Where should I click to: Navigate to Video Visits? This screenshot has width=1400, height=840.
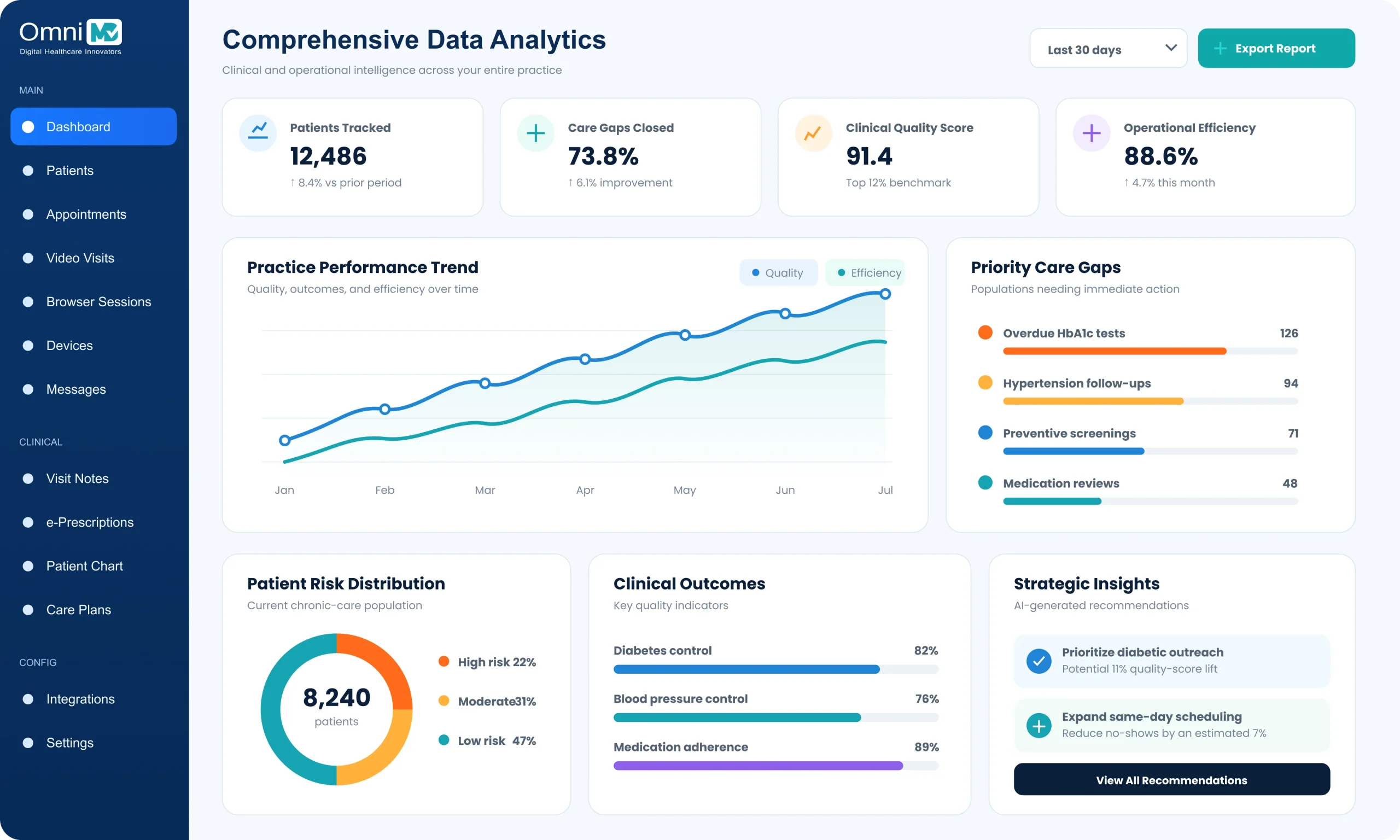[94, 258]
